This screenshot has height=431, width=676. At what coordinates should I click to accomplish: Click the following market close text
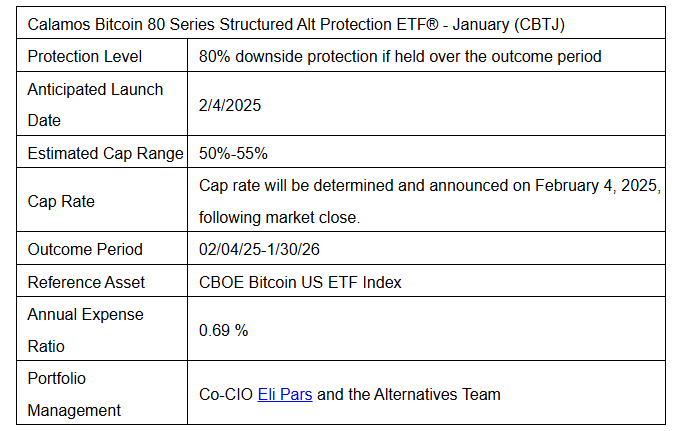click(279, 217)
